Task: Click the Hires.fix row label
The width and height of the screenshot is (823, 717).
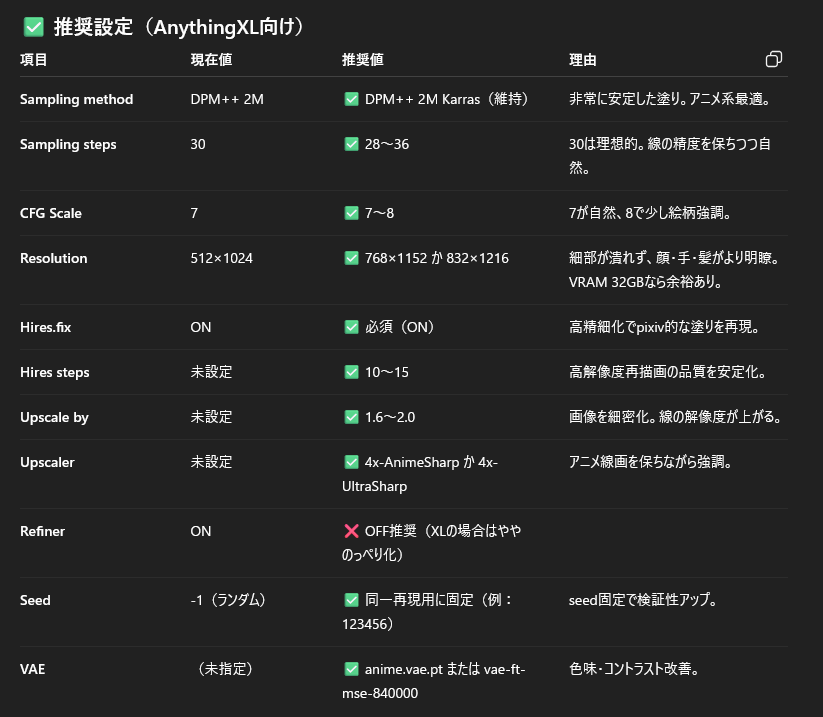Action: pos(48,327)
